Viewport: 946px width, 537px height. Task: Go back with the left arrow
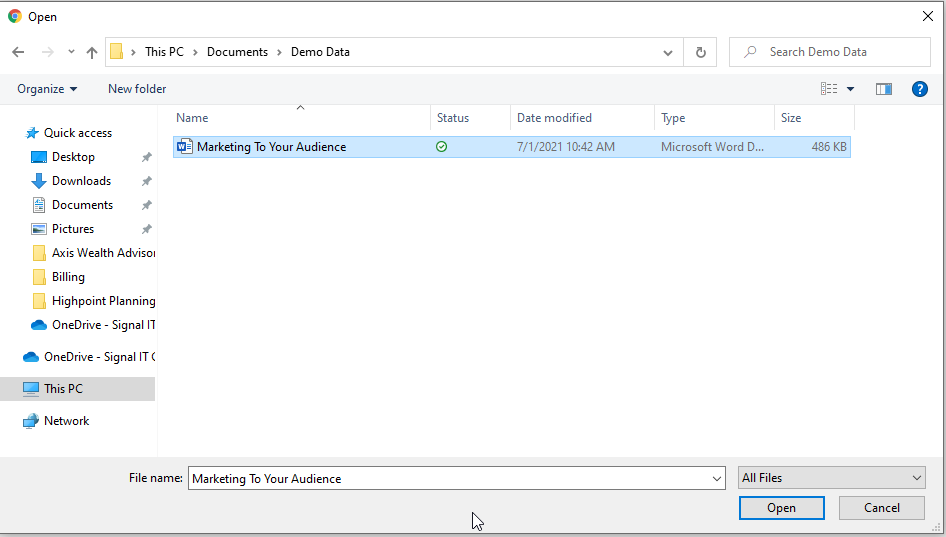click(18, 52)
